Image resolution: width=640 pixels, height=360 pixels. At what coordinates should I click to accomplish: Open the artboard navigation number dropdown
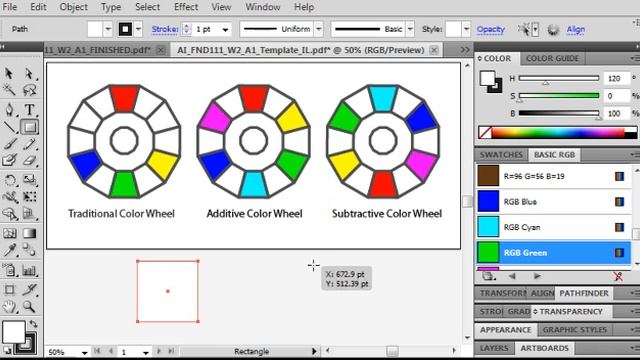[x=145, y=352]
